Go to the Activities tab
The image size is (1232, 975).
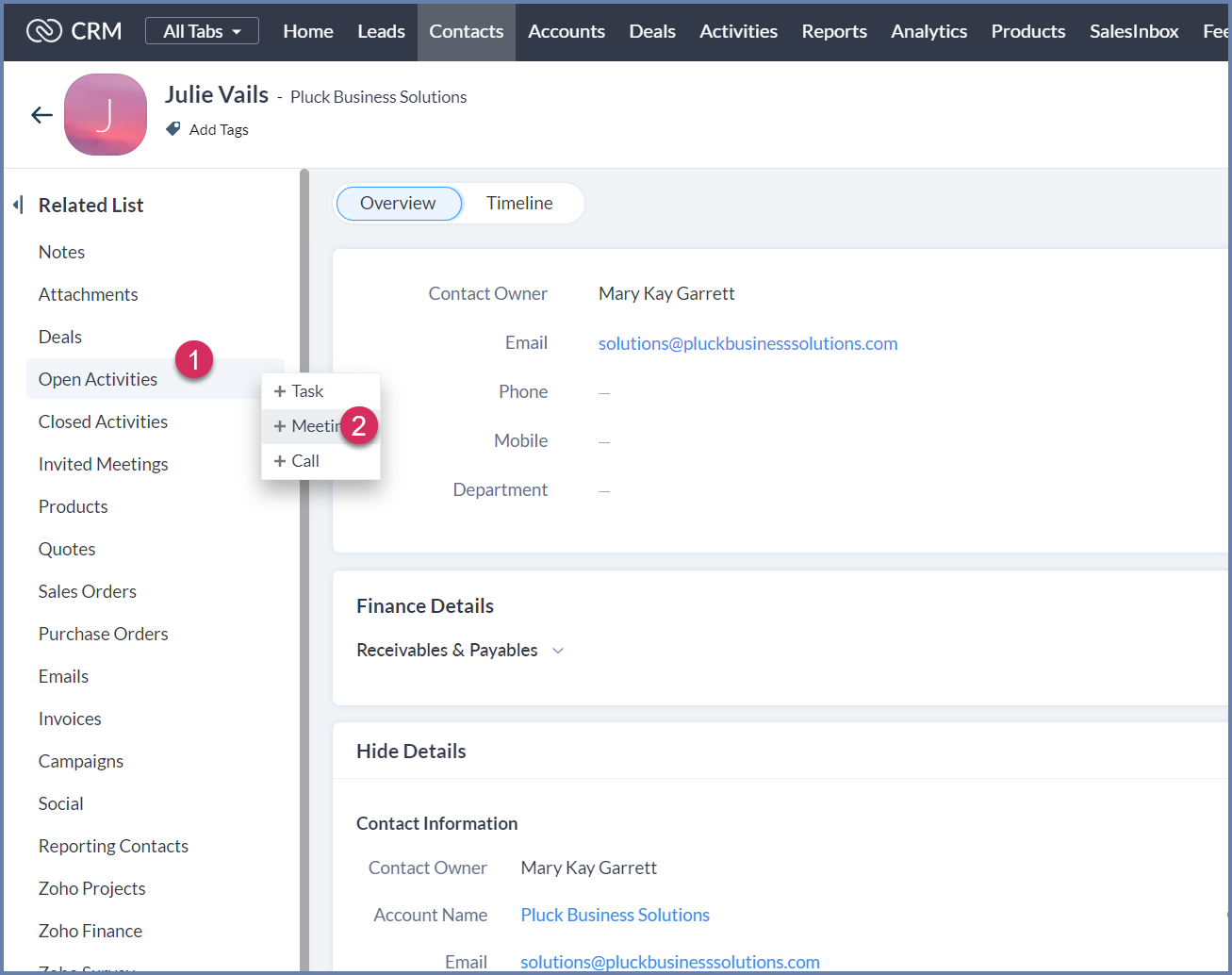(x=738, y=31)
